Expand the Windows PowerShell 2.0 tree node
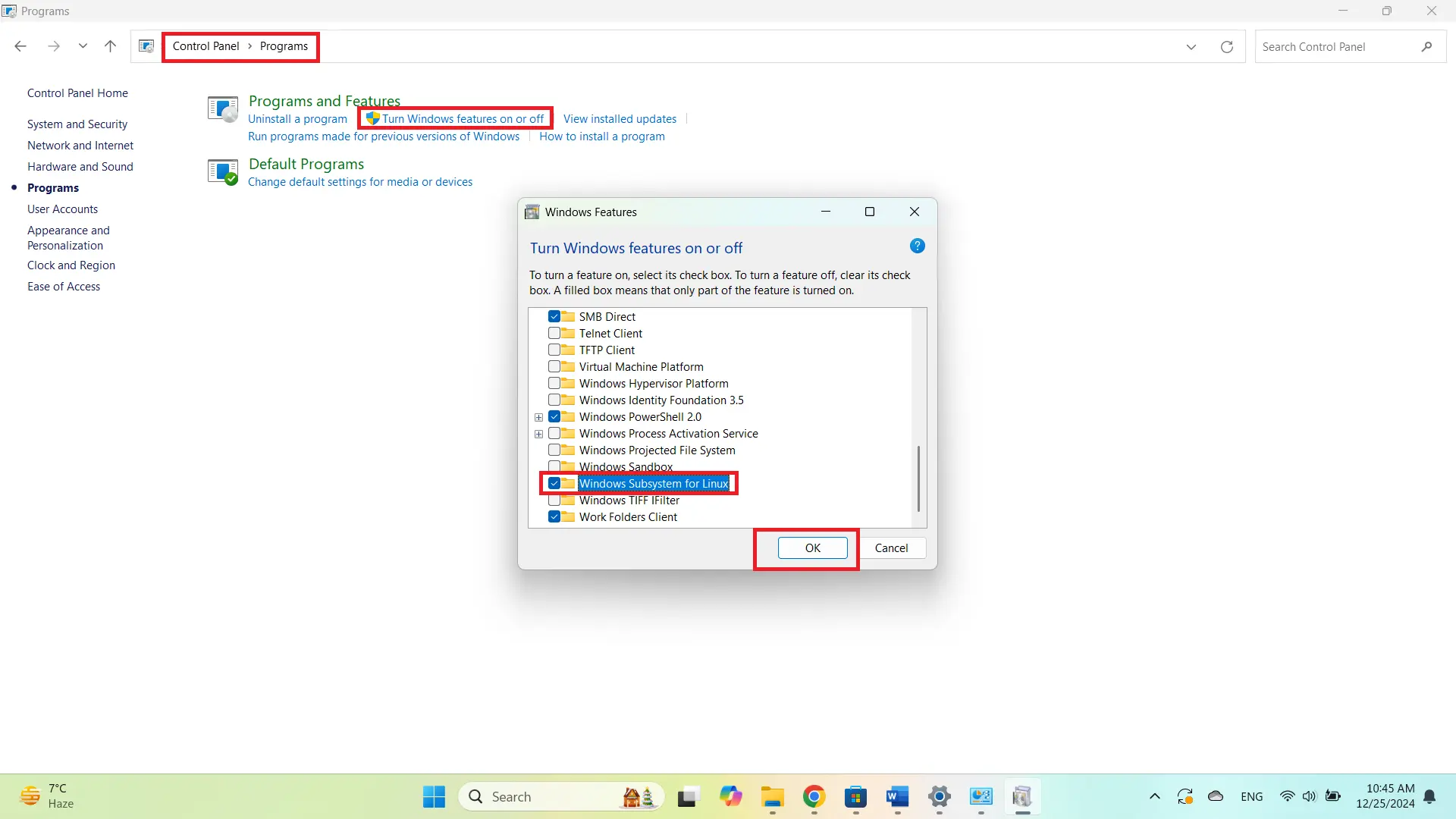 (x=538, y=417)
